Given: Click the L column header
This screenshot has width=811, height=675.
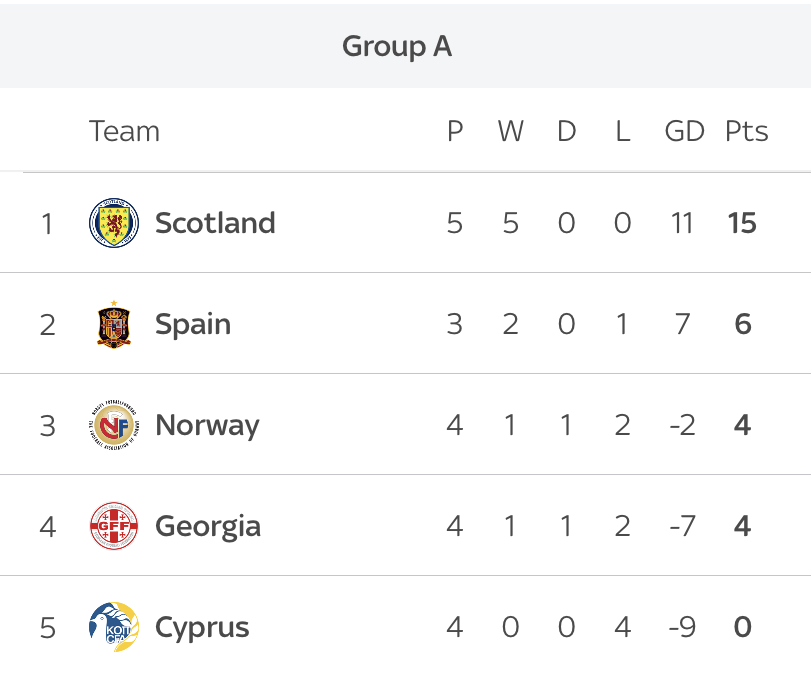Looking at the screenshot, I should [x=622, y=131].
